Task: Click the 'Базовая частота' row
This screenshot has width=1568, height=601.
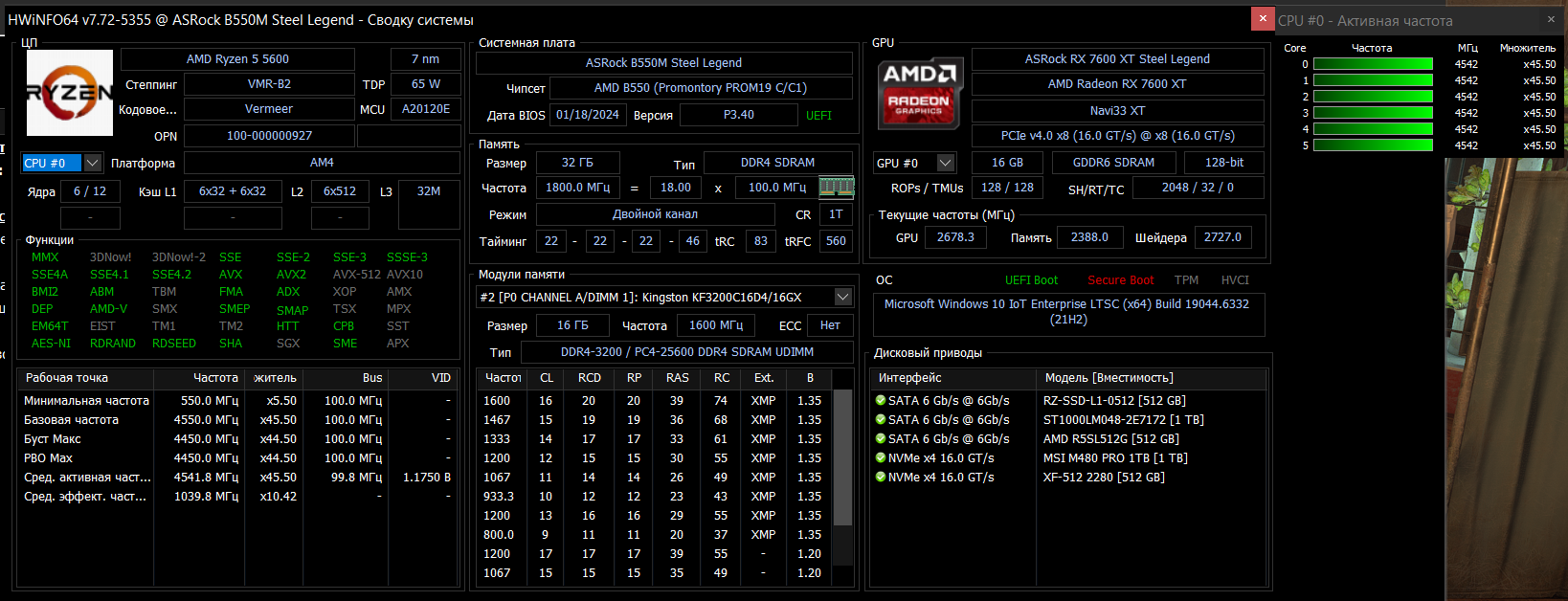Action: (x=236, y=420)
